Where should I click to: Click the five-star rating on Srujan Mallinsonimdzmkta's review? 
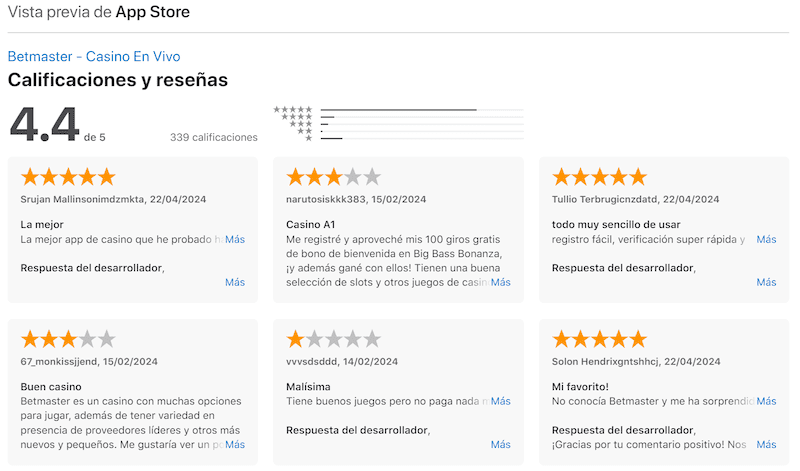click(x=68, y=177)
